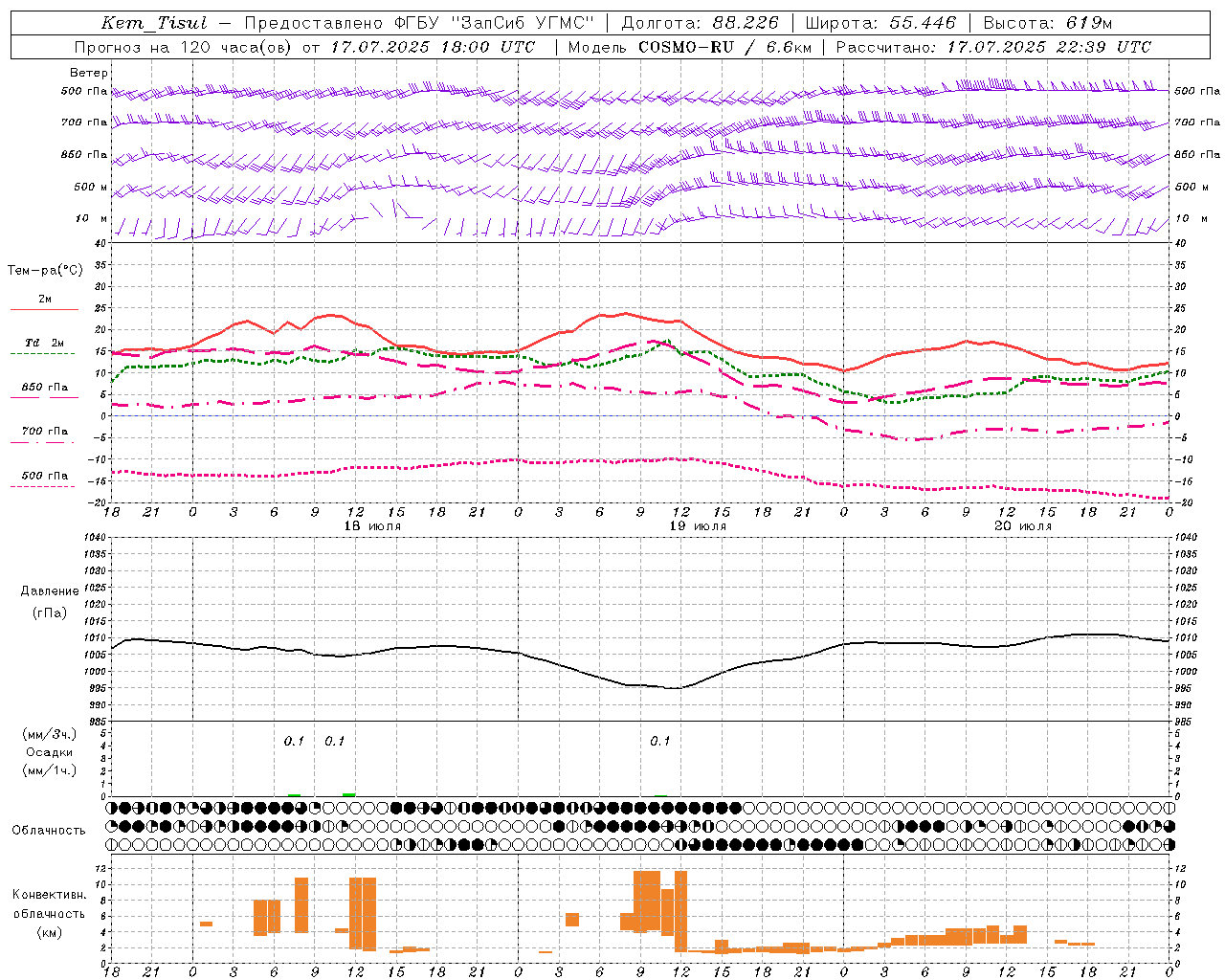Click the '20 июля' date label
1225x980 pixels.
1023,526
